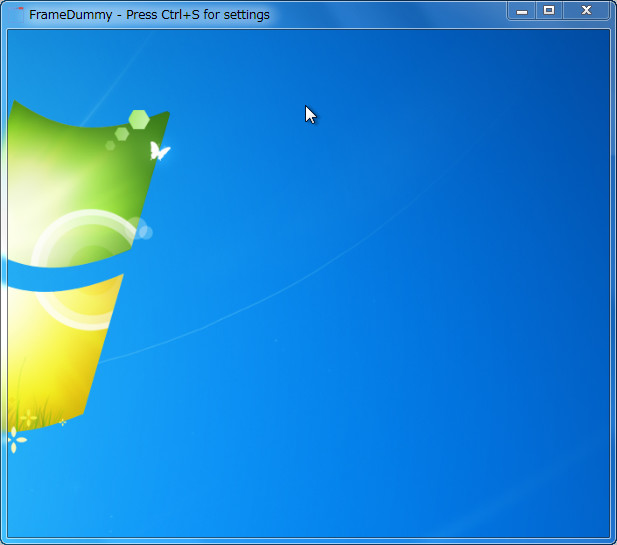This screenshot has height=545, width=617.
Task: Click the FrameDummy app icon in title bar
Action: click(17, 15)
